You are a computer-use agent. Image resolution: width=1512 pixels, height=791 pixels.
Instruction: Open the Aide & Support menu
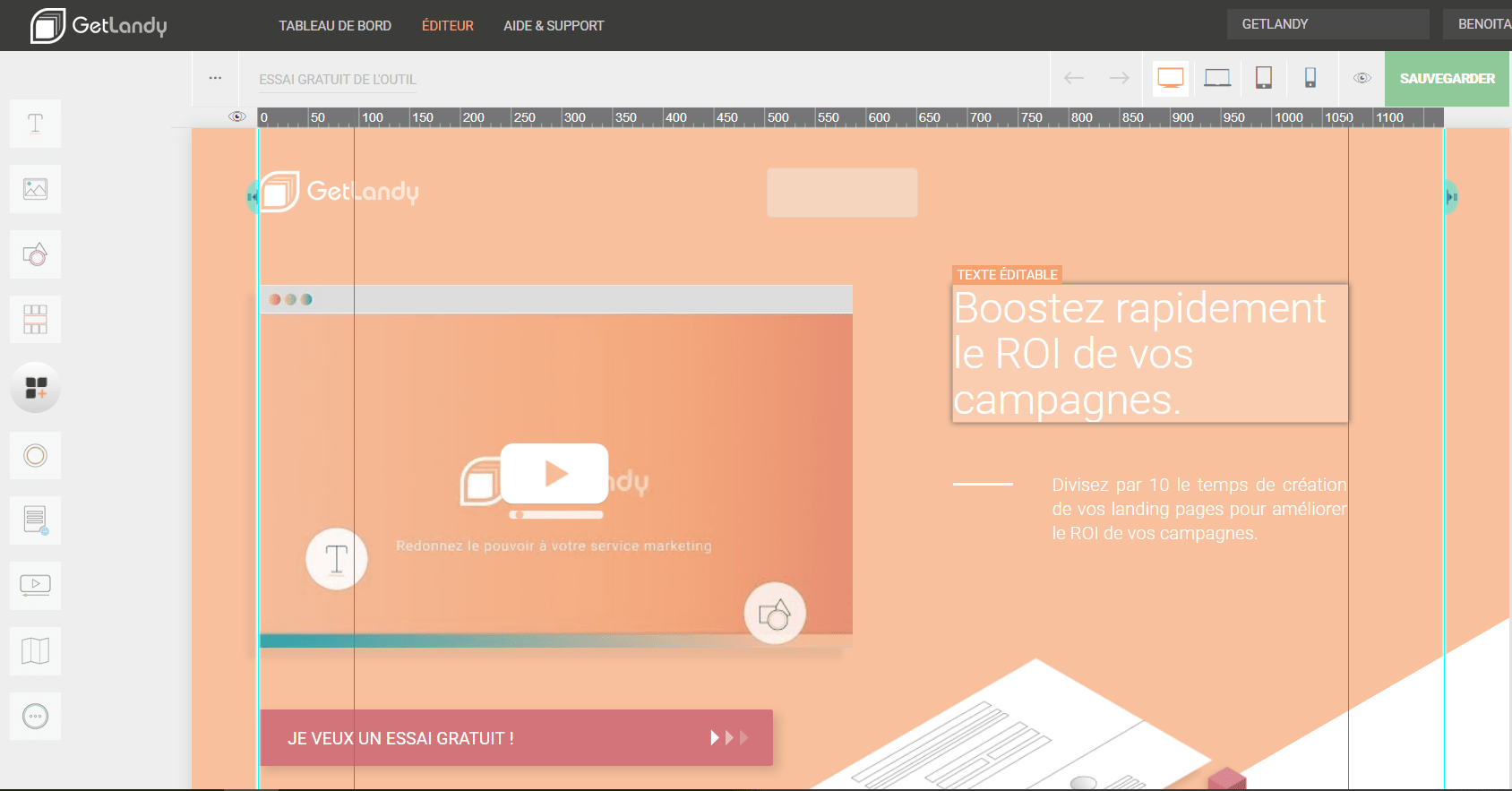click(554, 26)
